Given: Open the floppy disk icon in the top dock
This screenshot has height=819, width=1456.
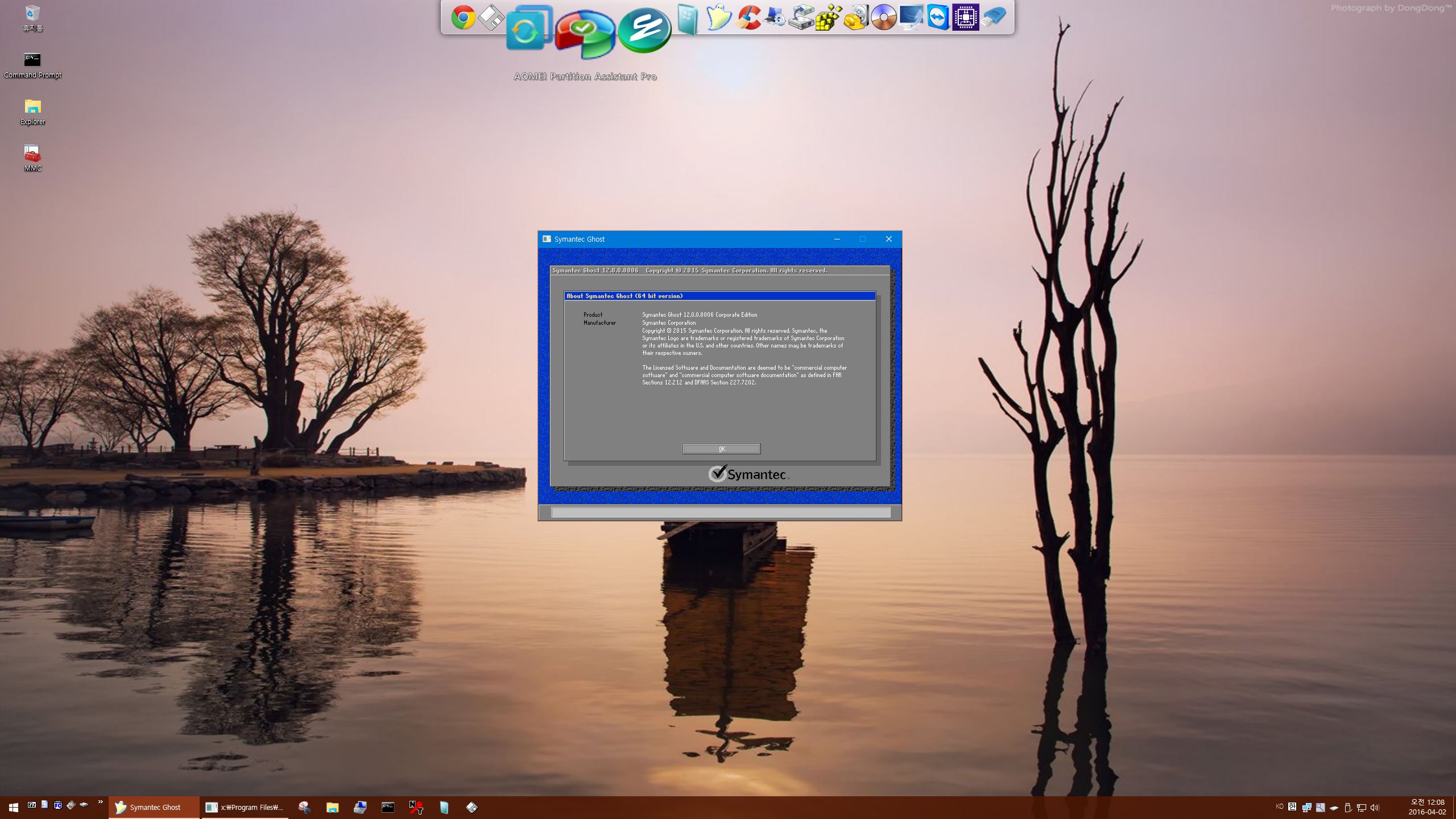Looking at the screenshot, I should pos(490,17).
